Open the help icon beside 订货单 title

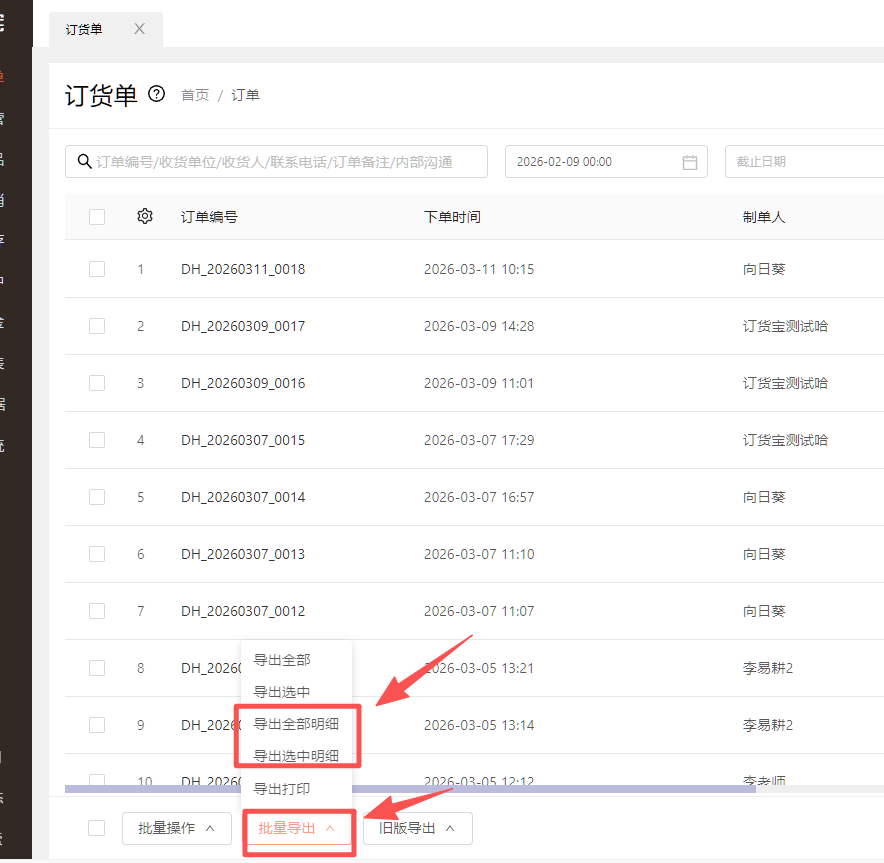point(156,94)
